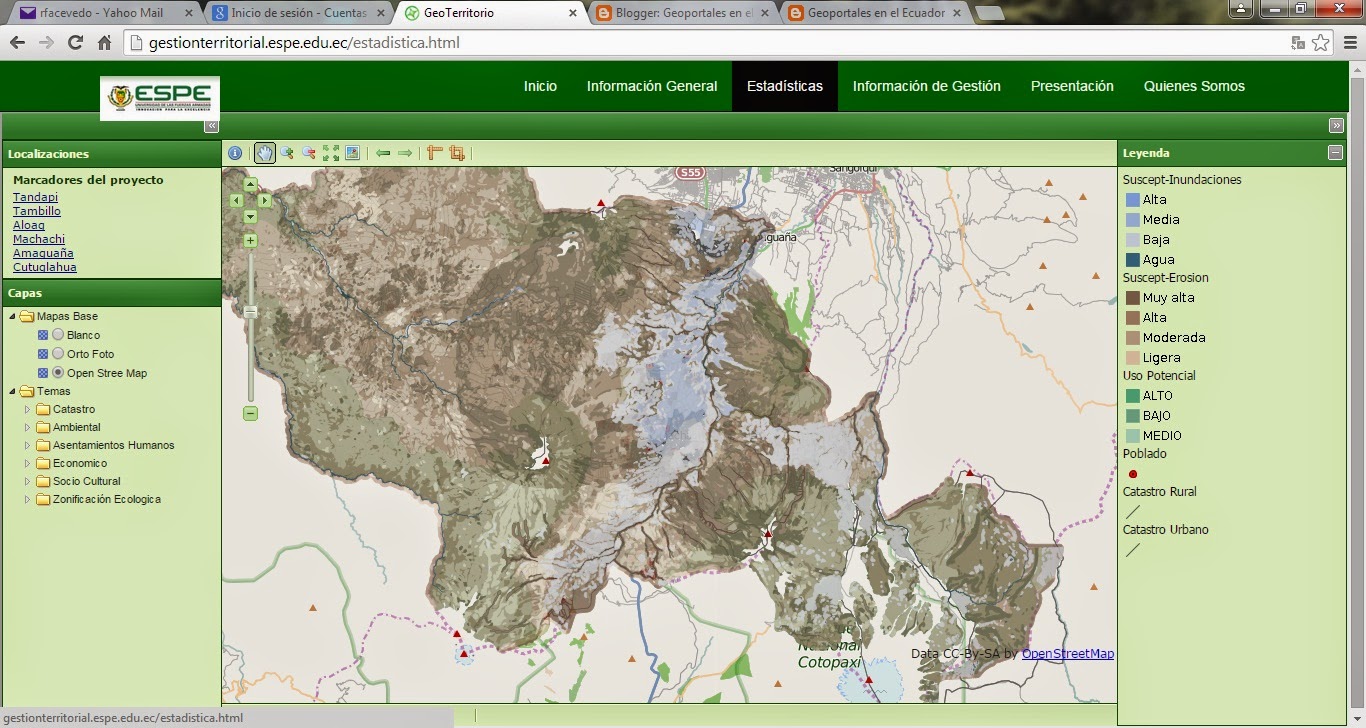Pan the map south with down arrow
The width and height of the screenshot is (1366, 728).
(x=251, y=216)
